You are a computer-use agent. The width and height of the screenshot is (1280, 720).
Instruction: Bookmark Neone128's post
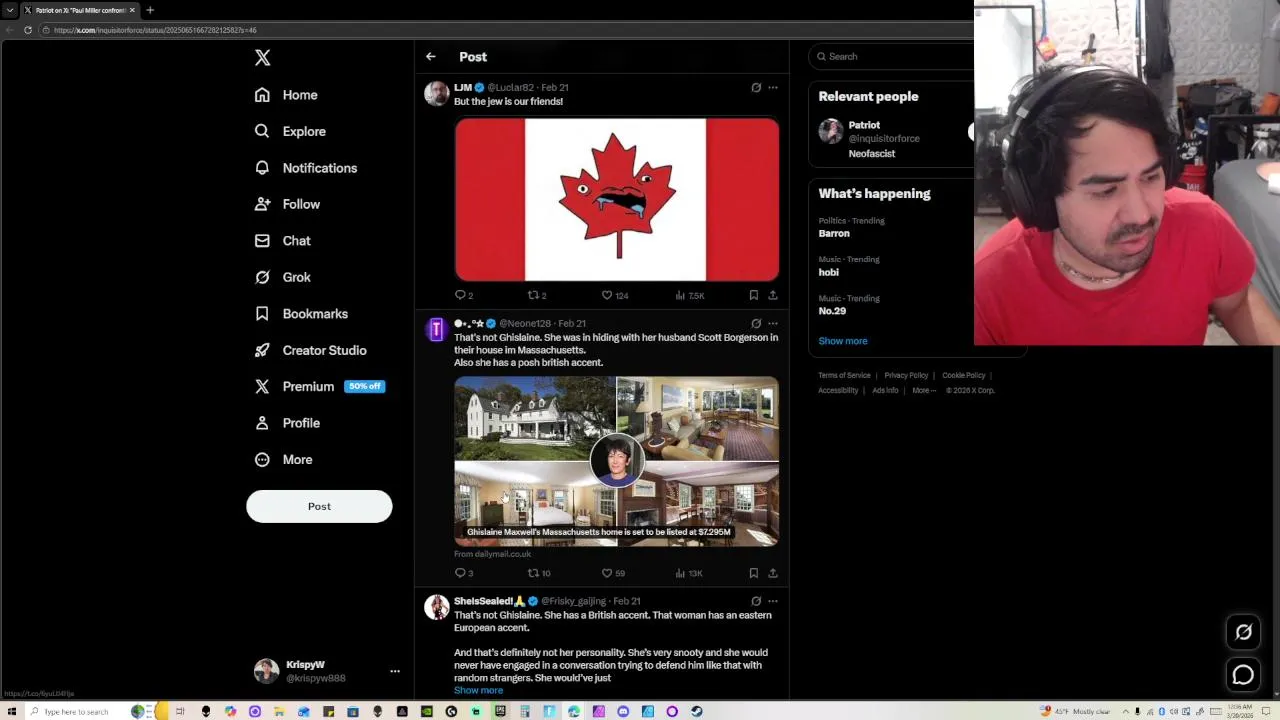753,573
